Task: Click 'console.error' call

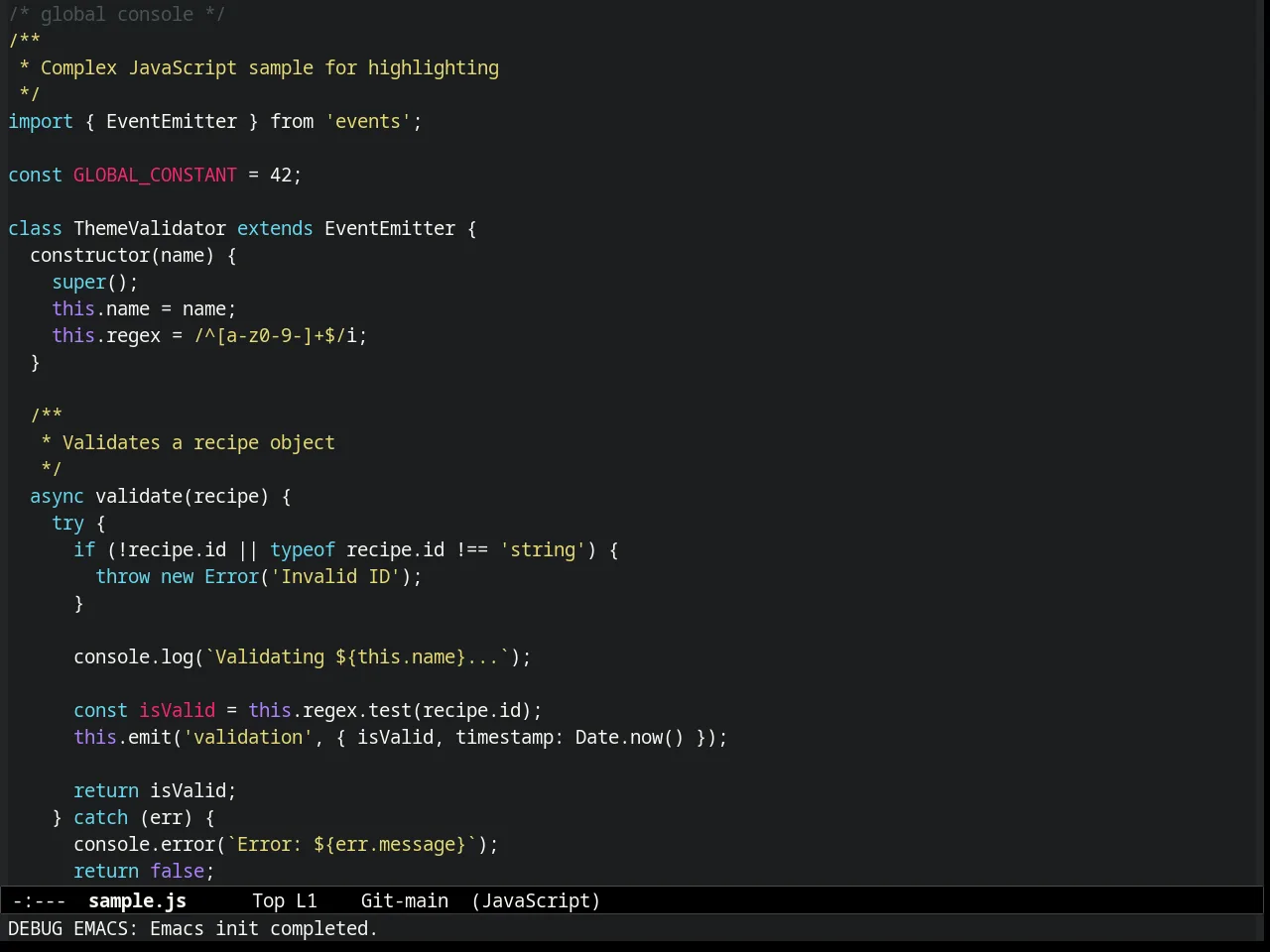Action: tap(144, 844)
